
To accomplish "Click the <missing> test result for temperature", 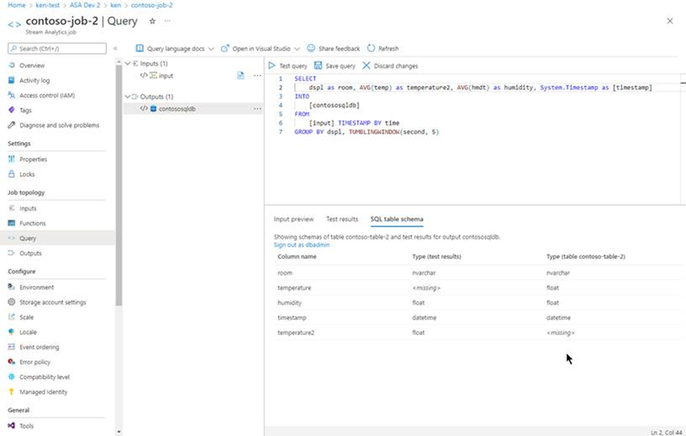I will pyautogui.click(x=426, y=287).
